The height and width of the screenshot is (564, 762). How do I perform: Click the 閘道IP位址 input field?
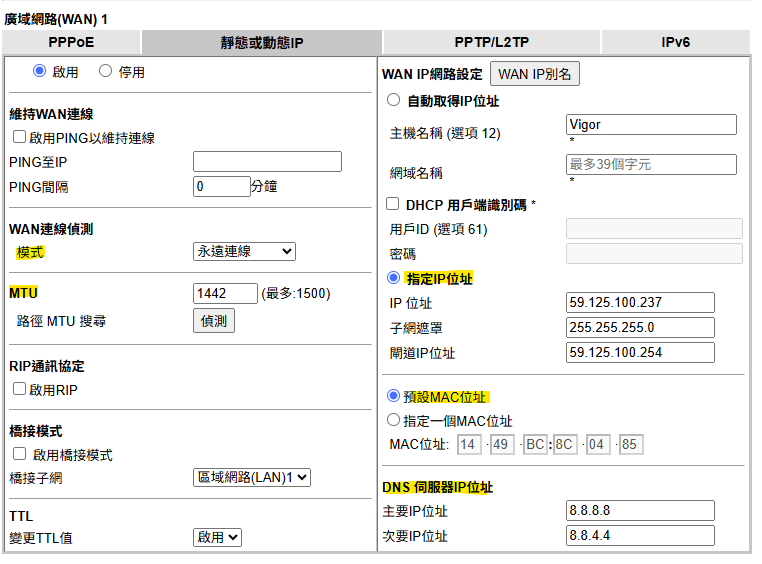(x=640, y=352)
